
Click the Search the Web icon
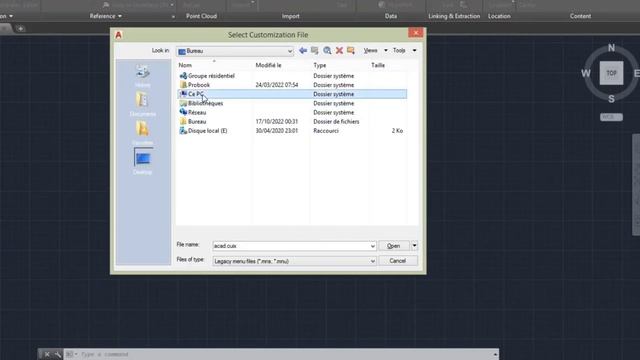click(327, 50)
